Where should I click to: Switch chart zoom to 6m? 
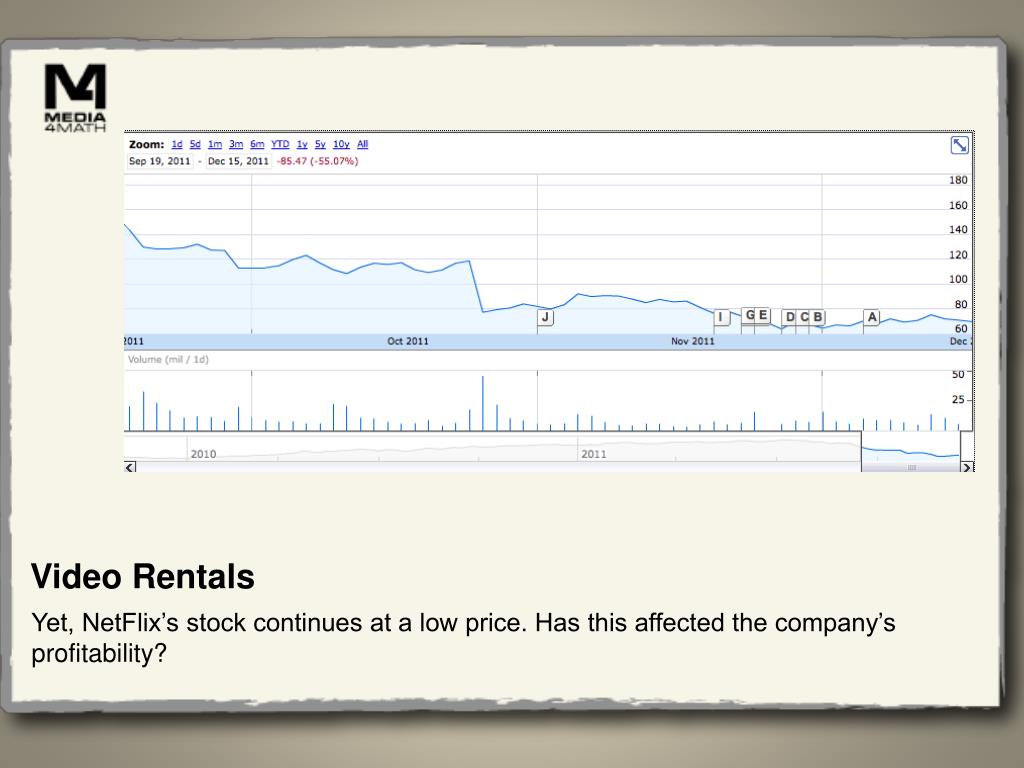257,144
